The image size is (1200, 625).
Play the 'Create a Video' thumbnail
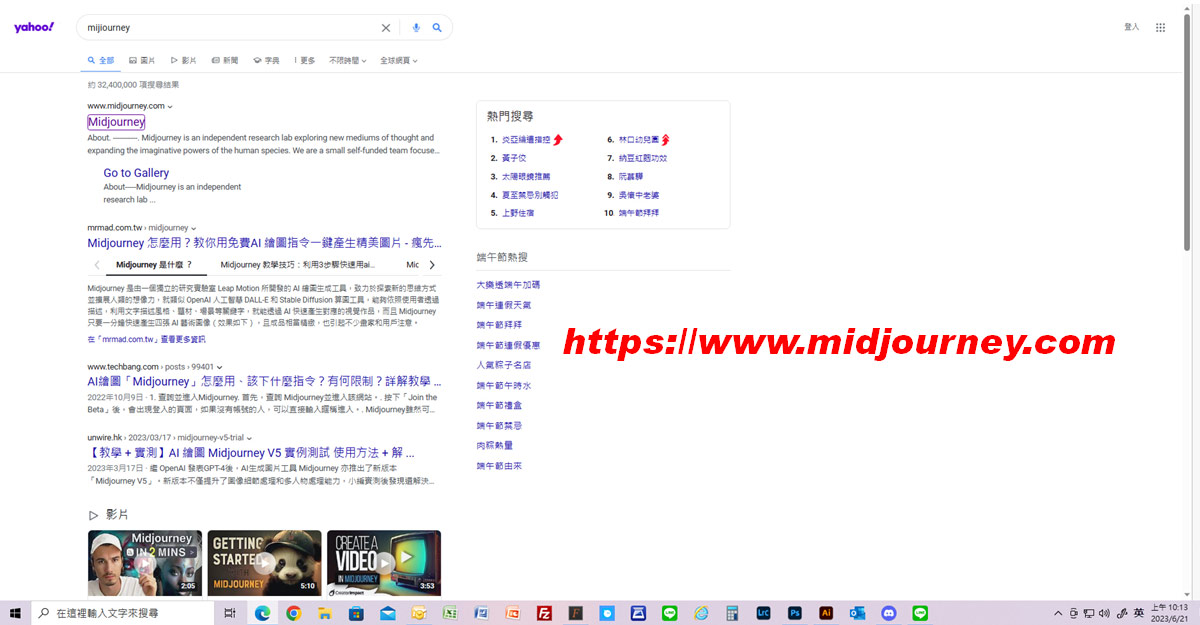click(384, 563)
